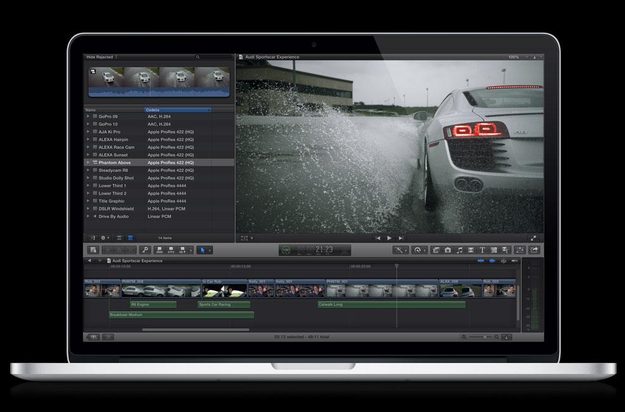Viewport: 625px width, 412px height.
Task: Choose the Select arrow tool
Action: pyautogui.click(x=202, y=250)
